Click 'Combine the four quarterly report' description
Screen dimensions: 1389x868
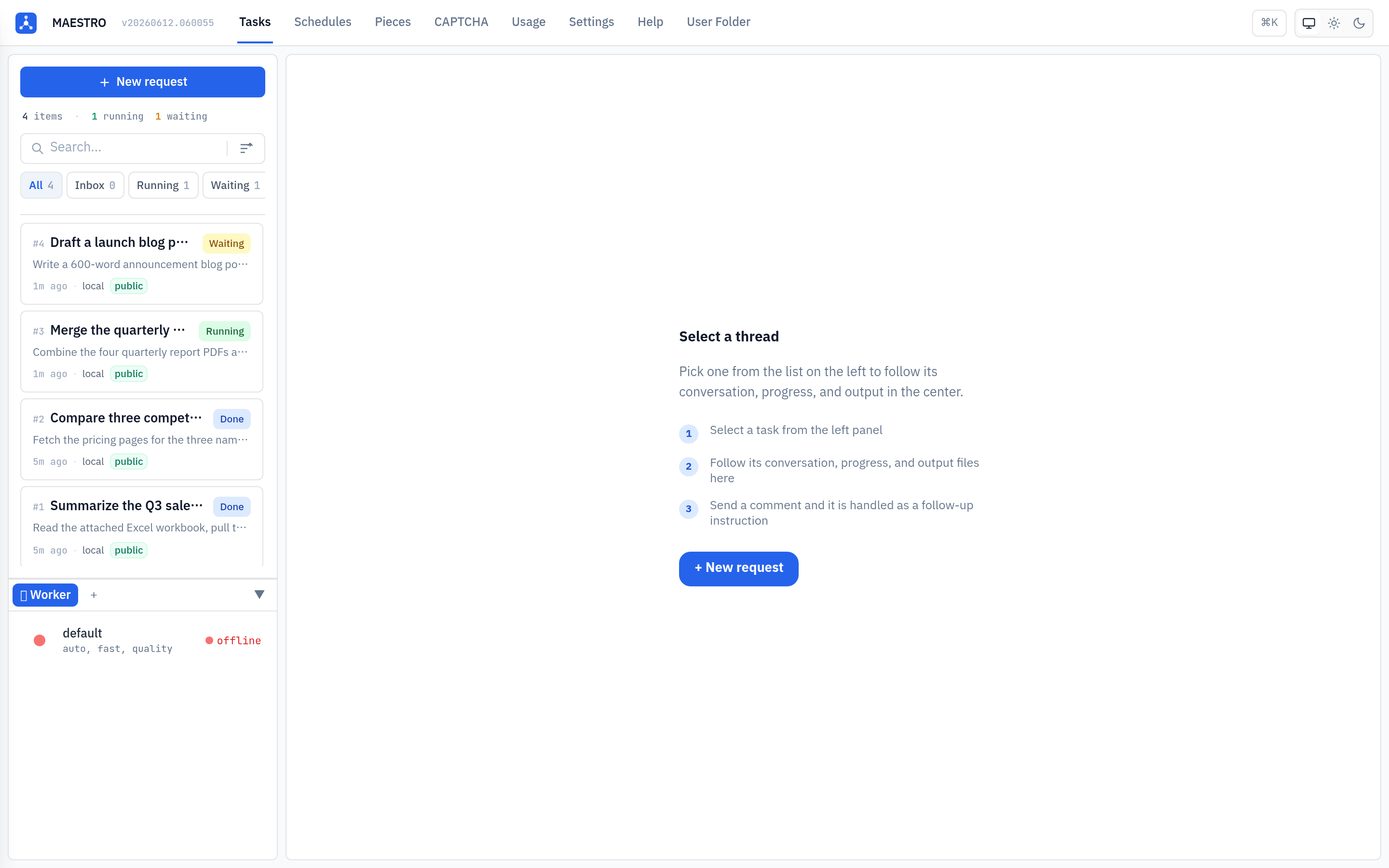click(x=140, y=352)
